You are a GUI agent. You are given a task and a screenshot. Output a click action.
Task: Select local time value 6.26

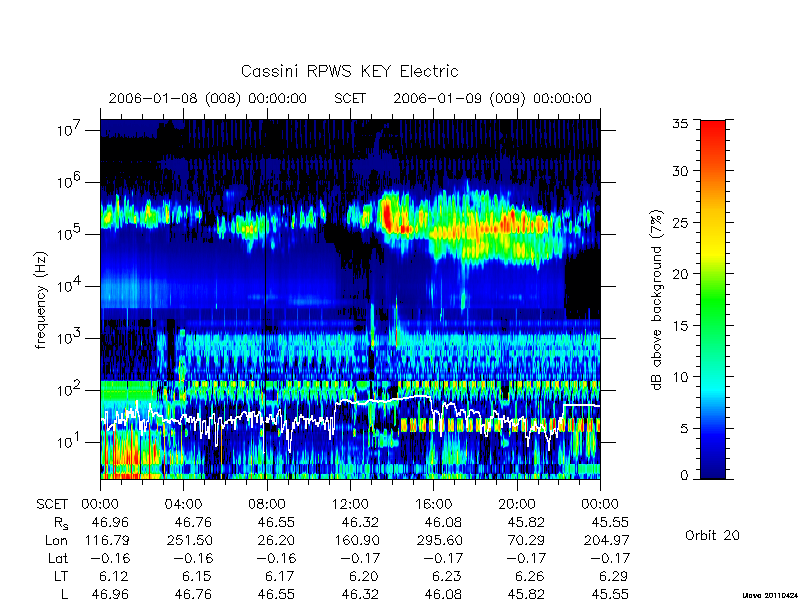coord(530,577)
